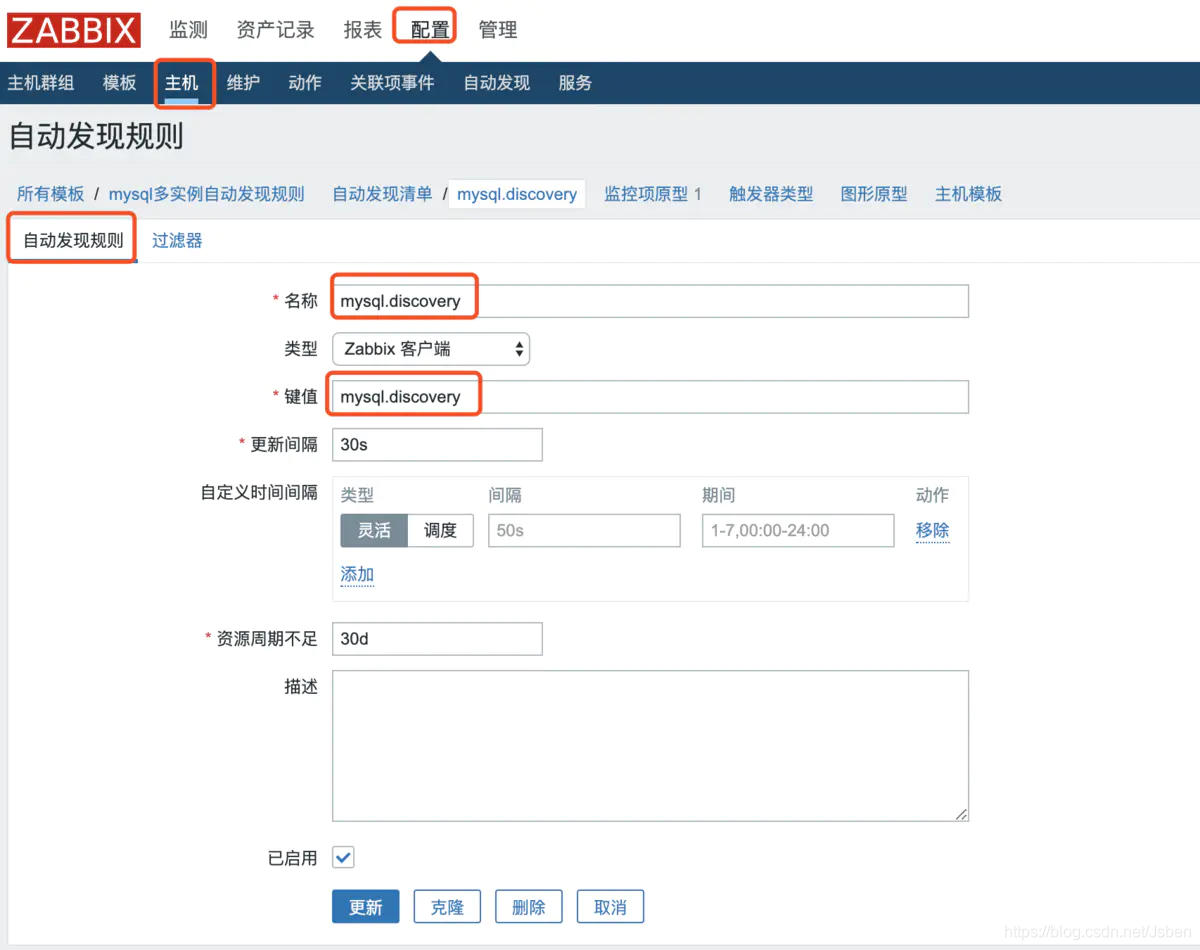Click the ZABBIX logo
This screenshot has height=950, width=1200.
pos(73,30)
